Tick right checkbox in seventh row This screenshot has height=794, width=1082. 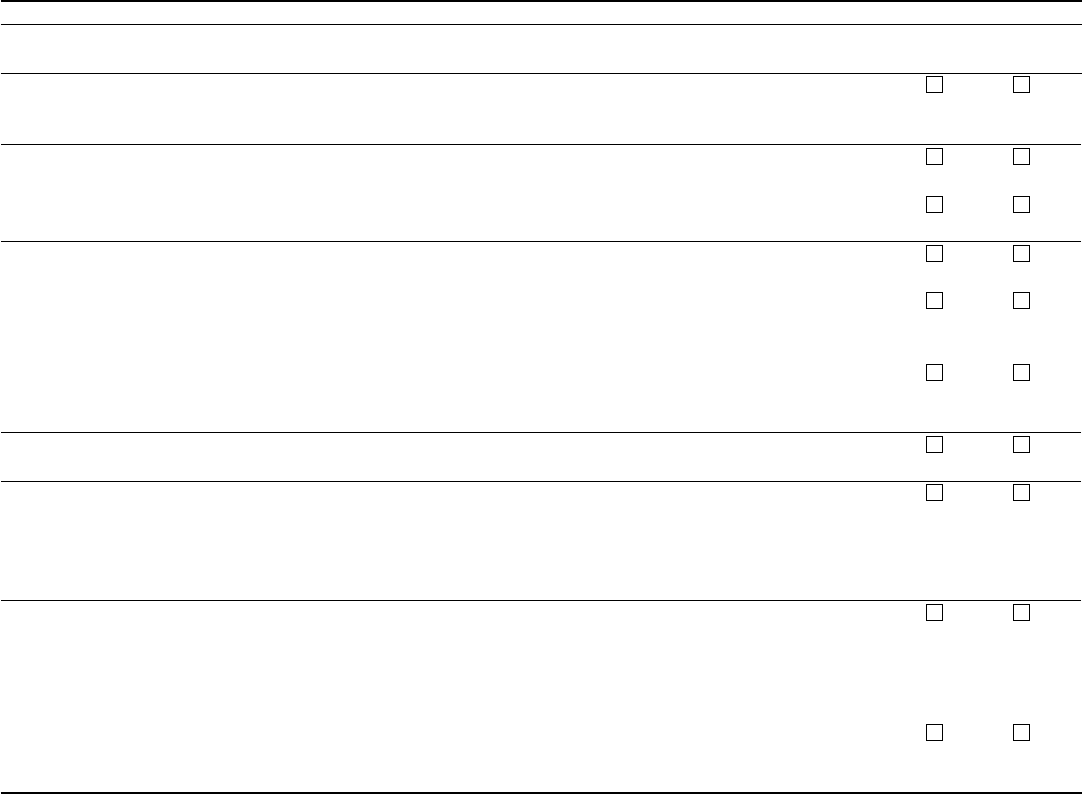[1021, 444]
